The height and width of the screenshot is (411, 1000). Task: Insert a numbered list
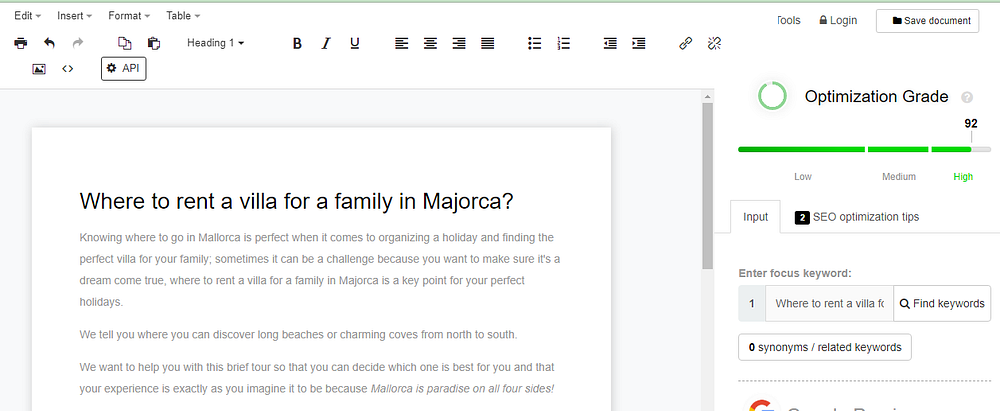(564, 43)
